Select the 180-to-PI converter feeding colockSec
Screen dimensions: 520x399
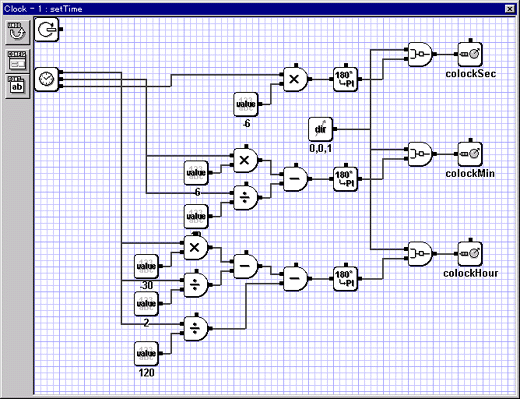point(345,79)
